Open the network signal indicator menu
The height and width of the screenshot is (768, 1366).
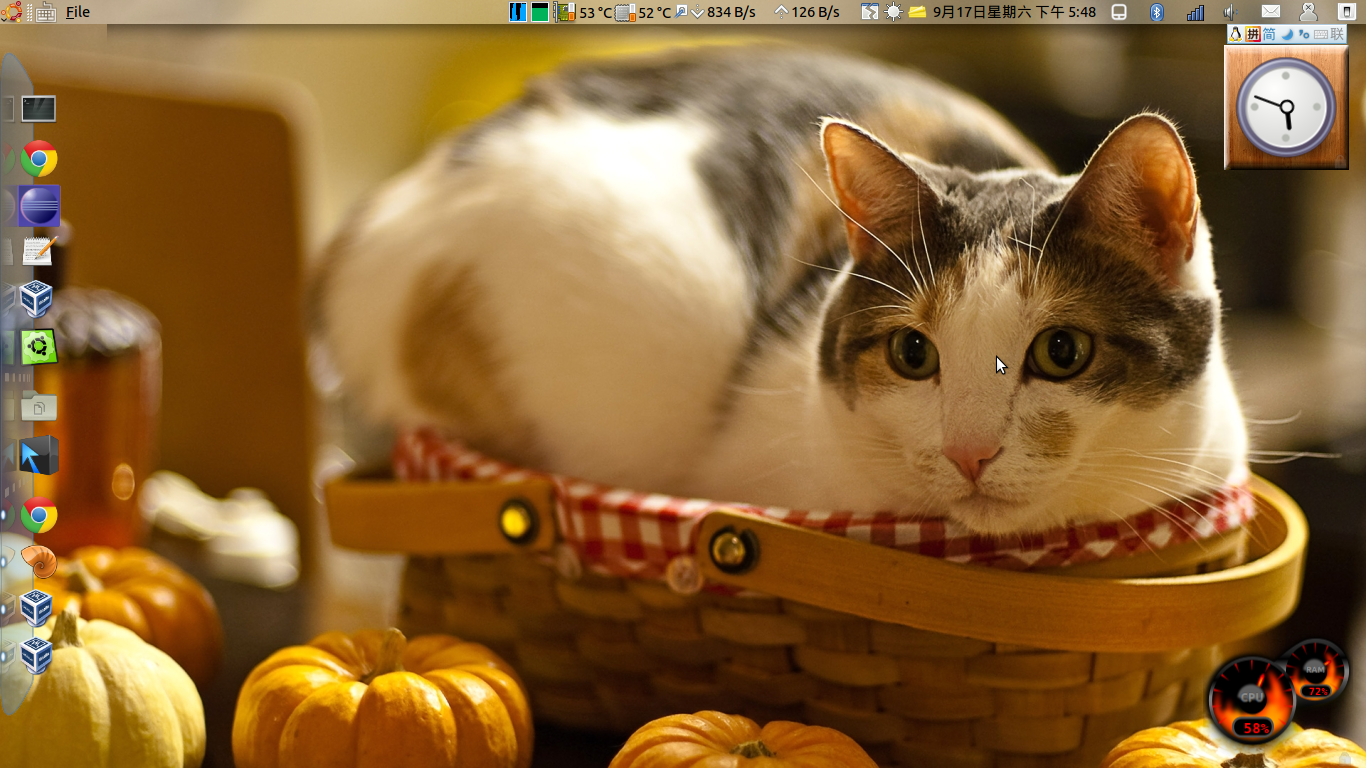[1195, 12]
